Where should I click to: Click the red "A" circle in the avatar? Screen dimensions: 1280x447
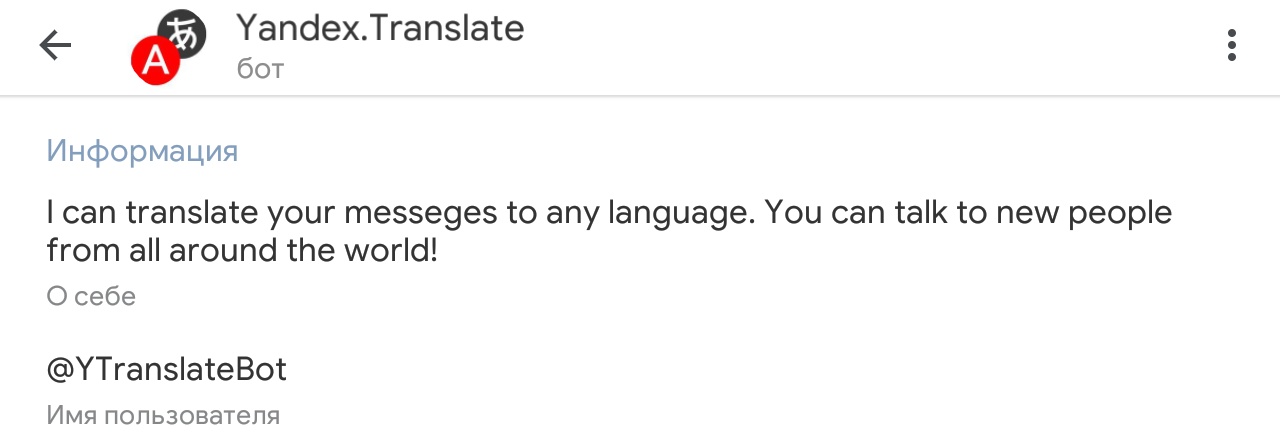(x=155, y=61)
